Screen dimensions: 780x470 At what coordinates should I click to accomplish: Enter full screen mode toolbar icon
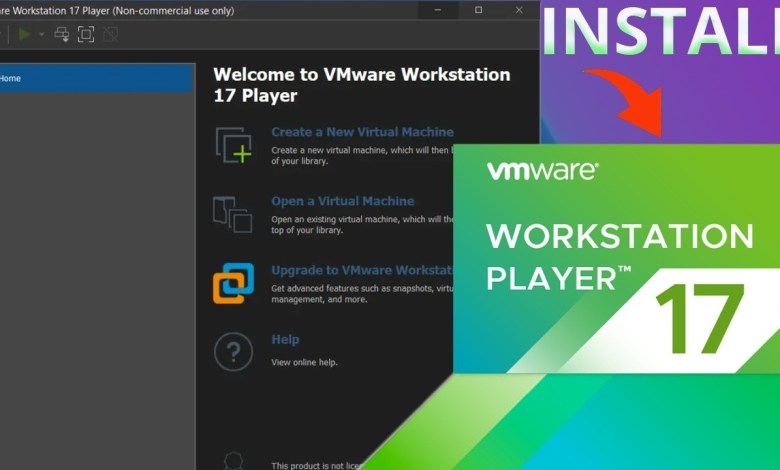[x=86, y=34]
